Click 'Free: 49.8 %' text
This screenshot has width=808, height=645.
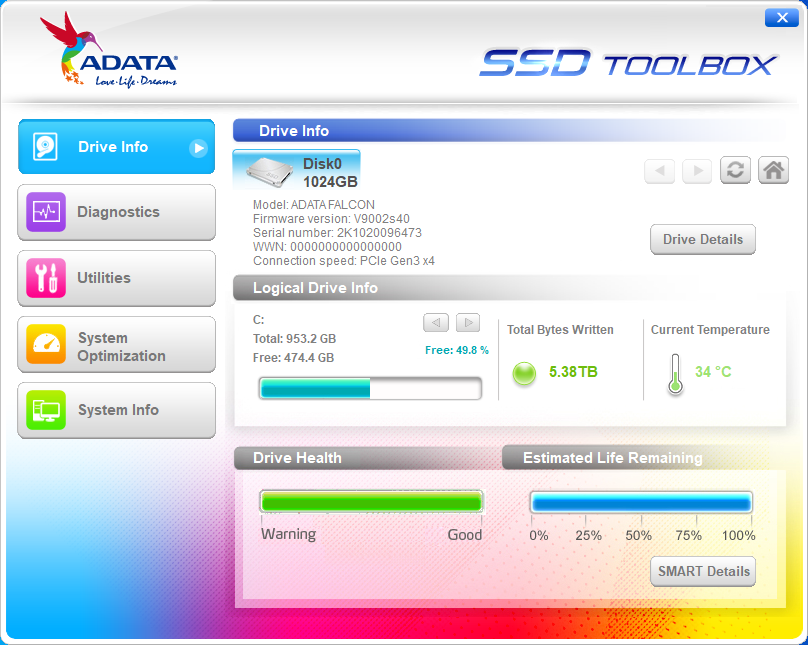[457, 350]
